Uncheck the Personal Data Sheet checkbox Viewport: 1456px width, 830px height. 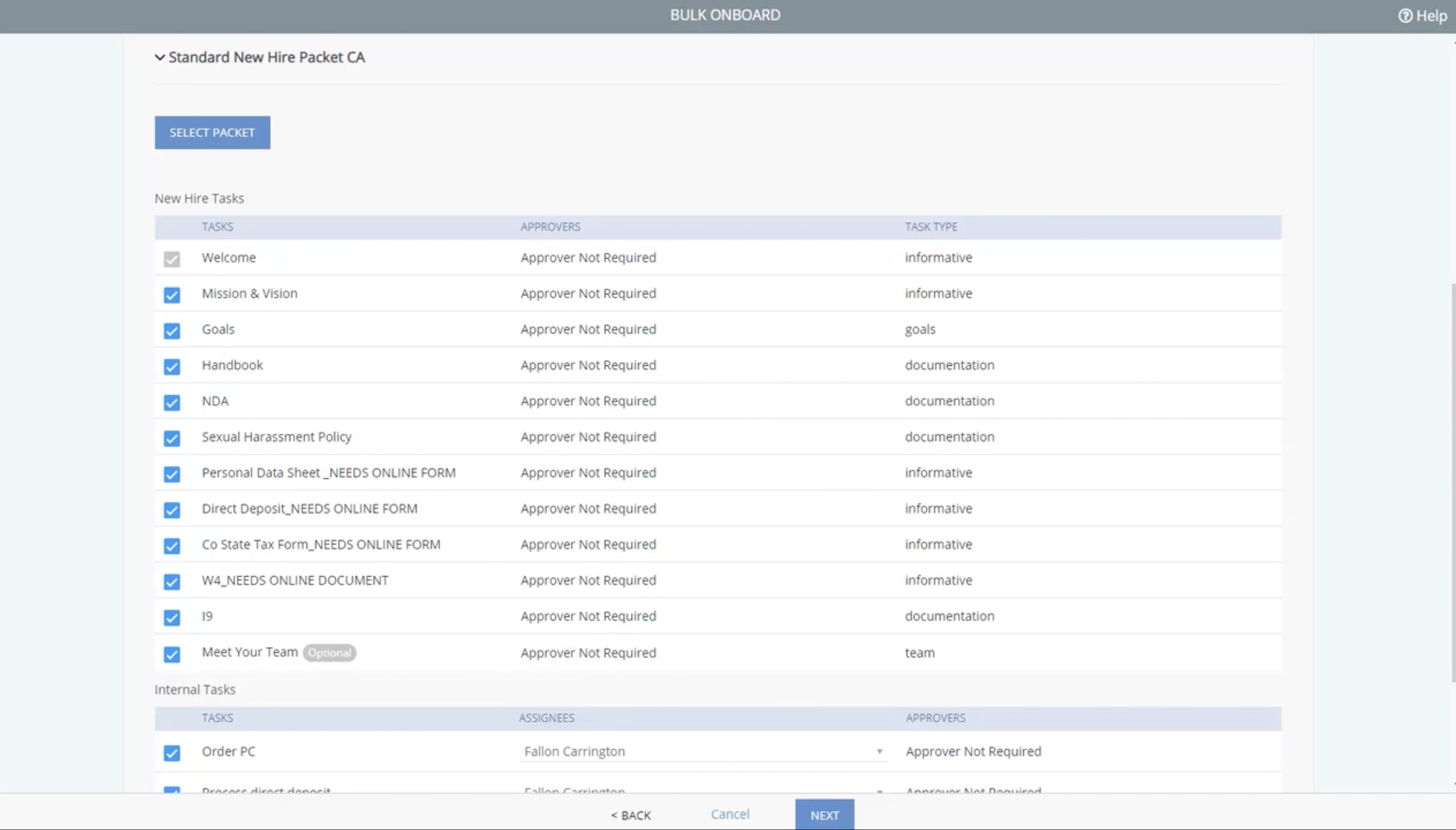(x=171, y=474)
